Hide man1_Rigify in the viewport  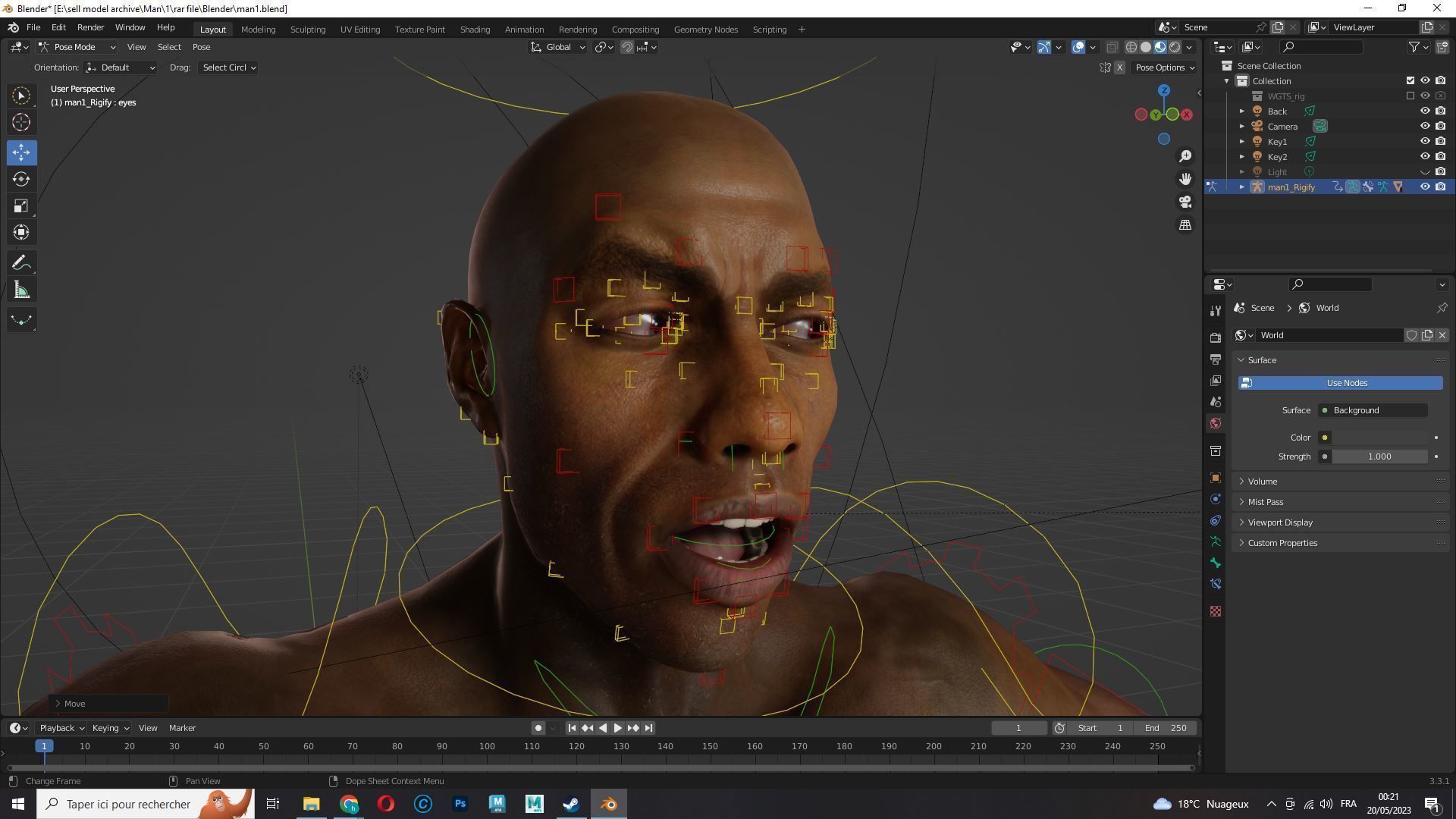[1425, 187]
